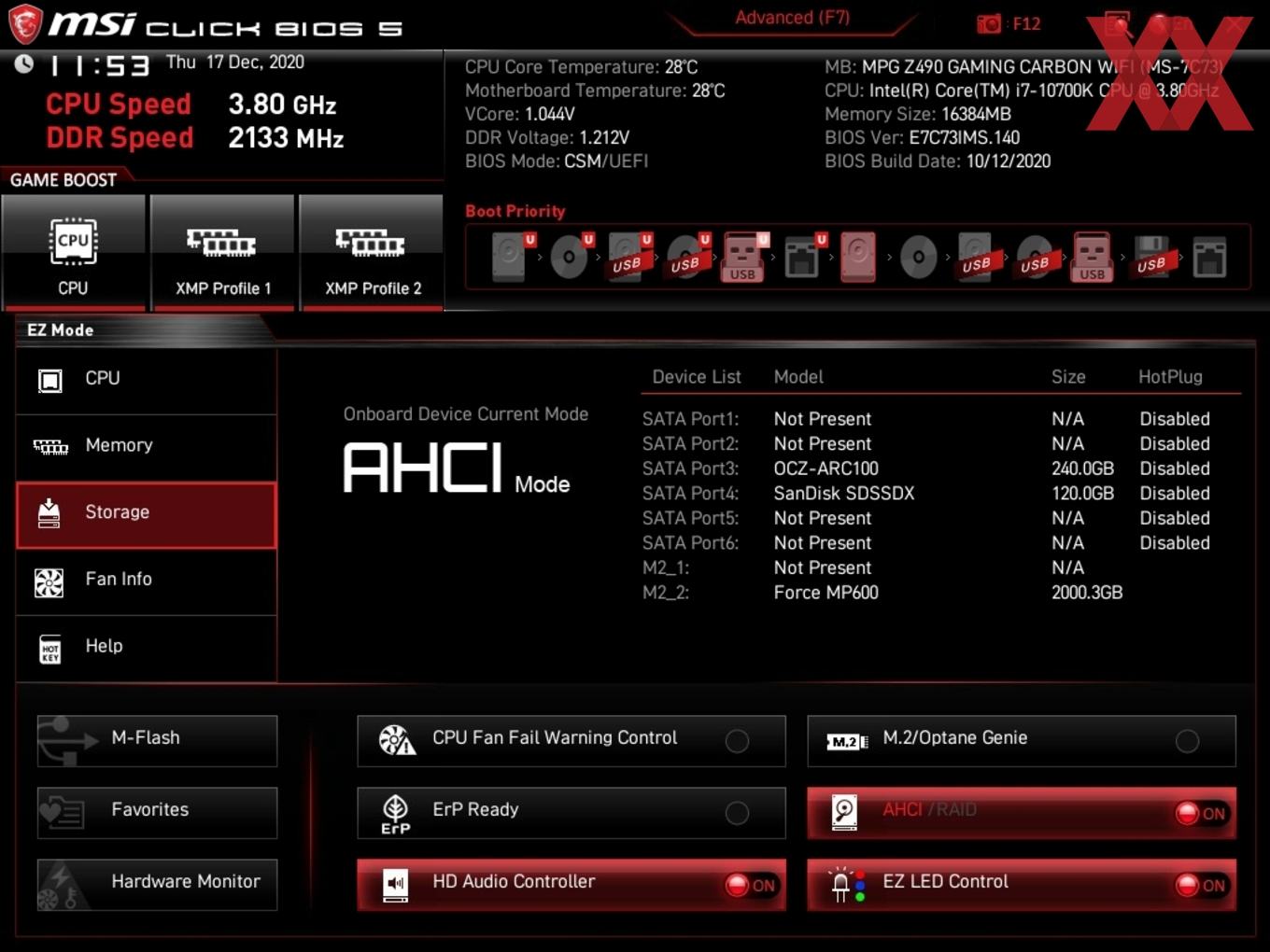Select the legacy CD/DVD boot icon without U badge

tap(918, 257)
